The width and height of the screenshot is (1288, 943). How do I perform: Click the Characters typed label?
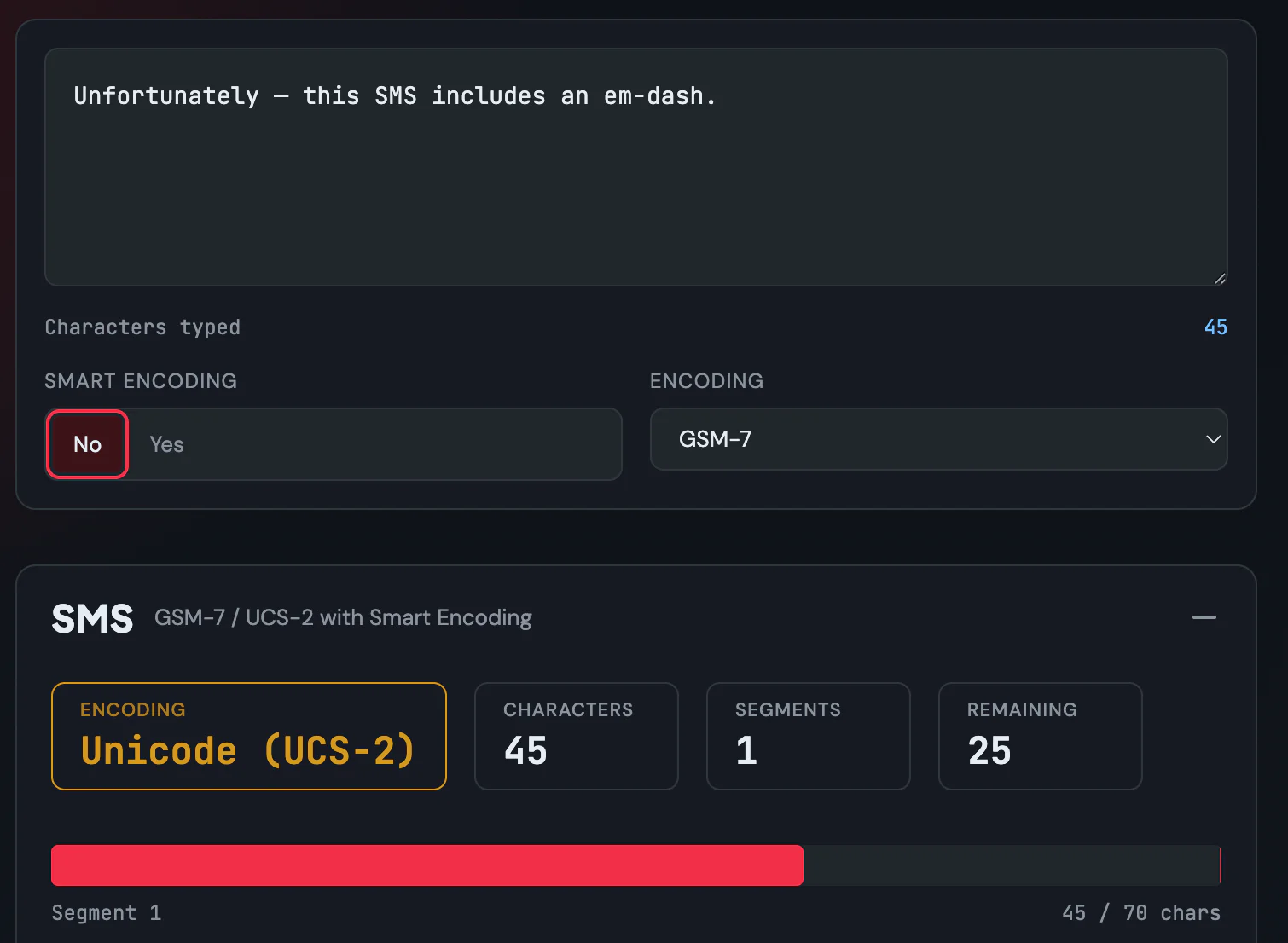pyautogui.click(x=142, y=327)
